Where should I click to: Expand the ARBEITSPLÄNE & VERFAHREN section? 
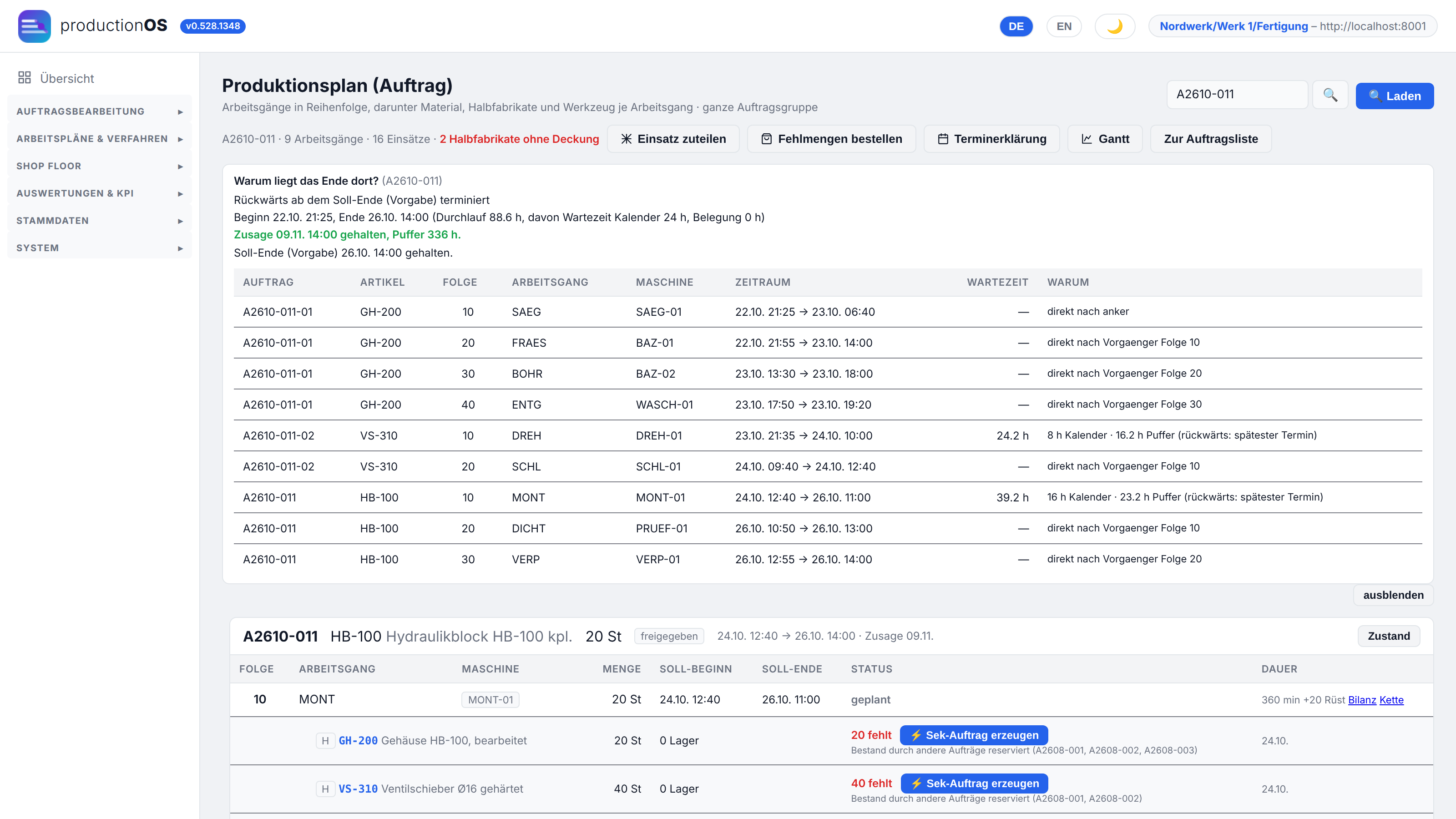coord(100,138)
